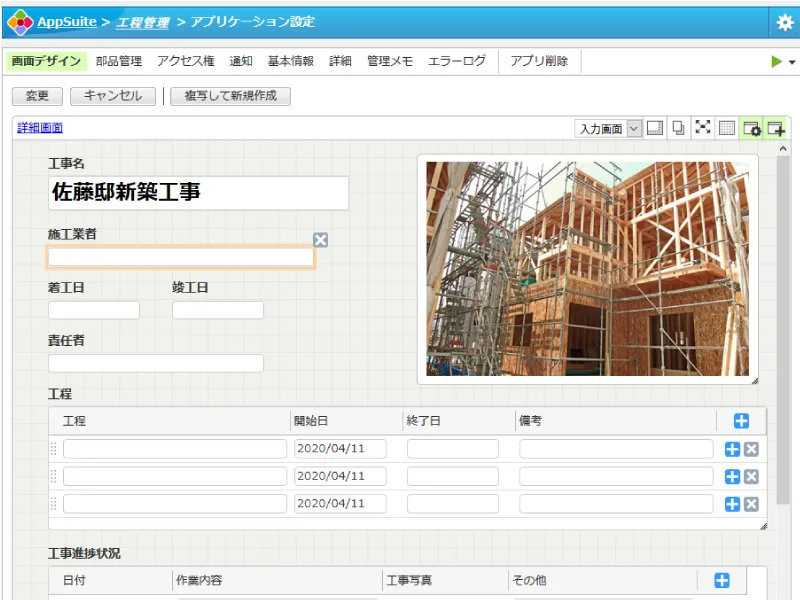800x600 pixels.
Task: Click the green run/play arrow icon
Action: 776,62
